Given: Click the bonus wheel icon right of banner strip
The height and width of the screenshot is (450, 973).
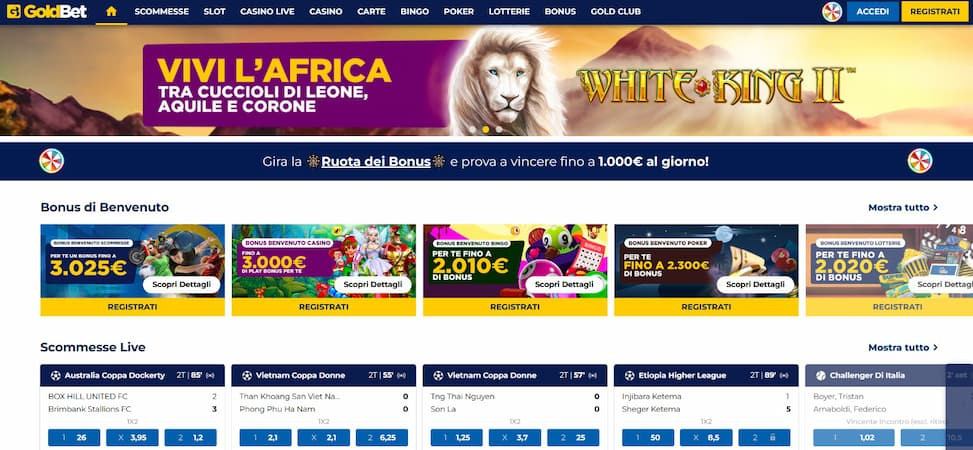Looking at the screenshot, I should 920,161.
